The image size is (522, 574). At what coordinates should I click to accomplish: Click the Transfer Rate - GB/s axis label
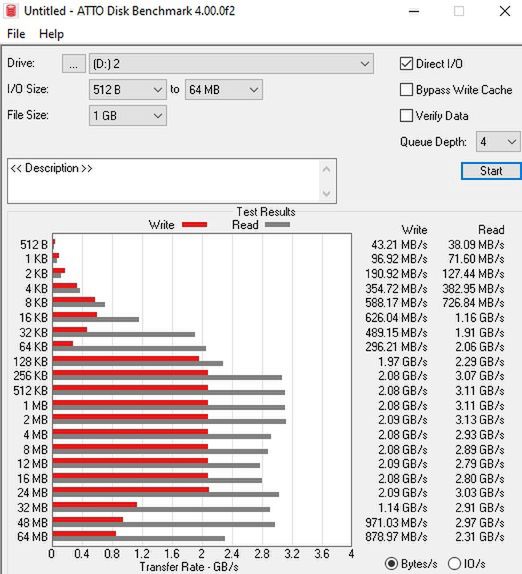click(x=189, y=567)
